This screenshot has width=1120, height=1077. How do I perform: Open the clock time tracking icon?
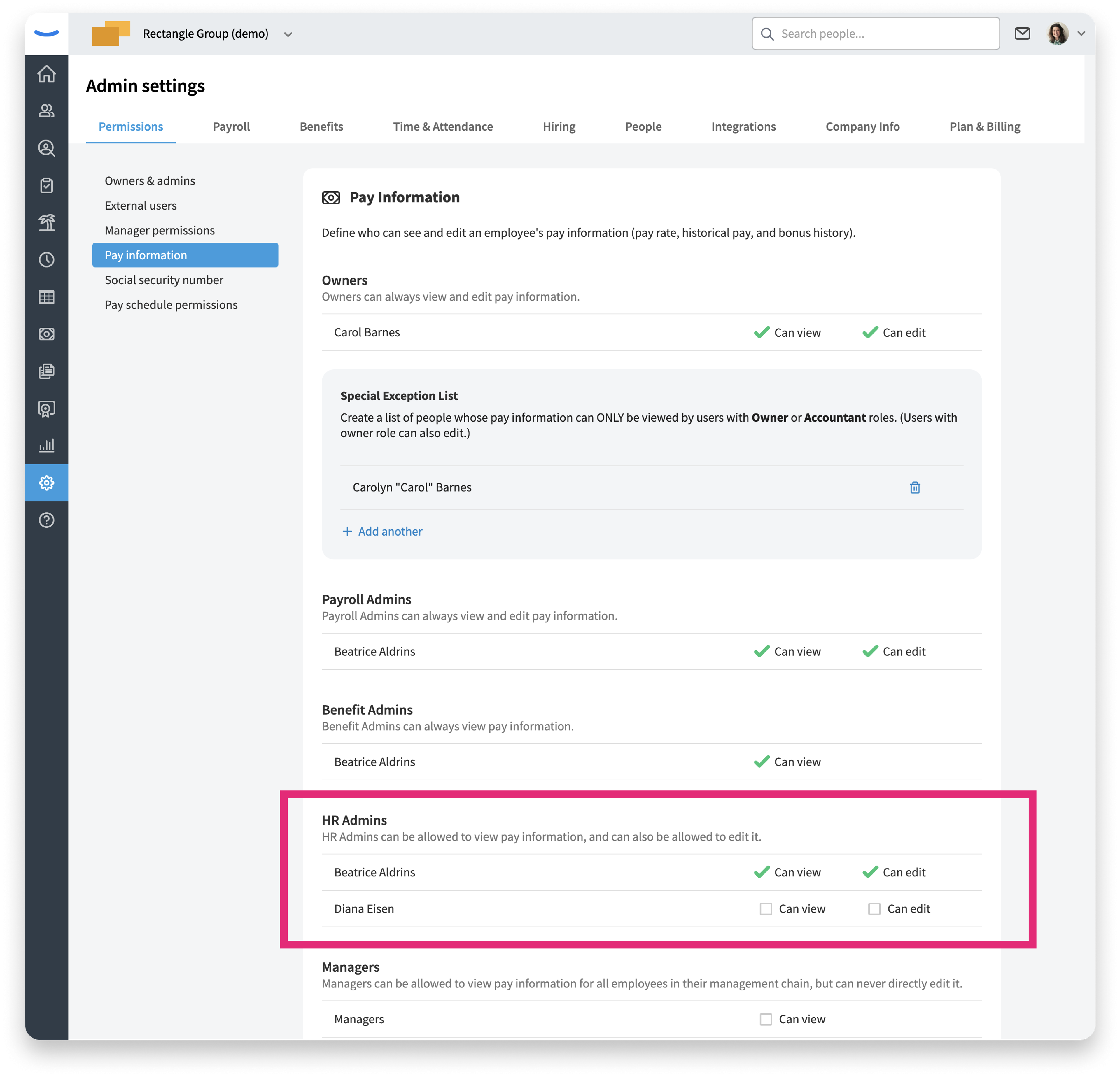click(46, 260)
